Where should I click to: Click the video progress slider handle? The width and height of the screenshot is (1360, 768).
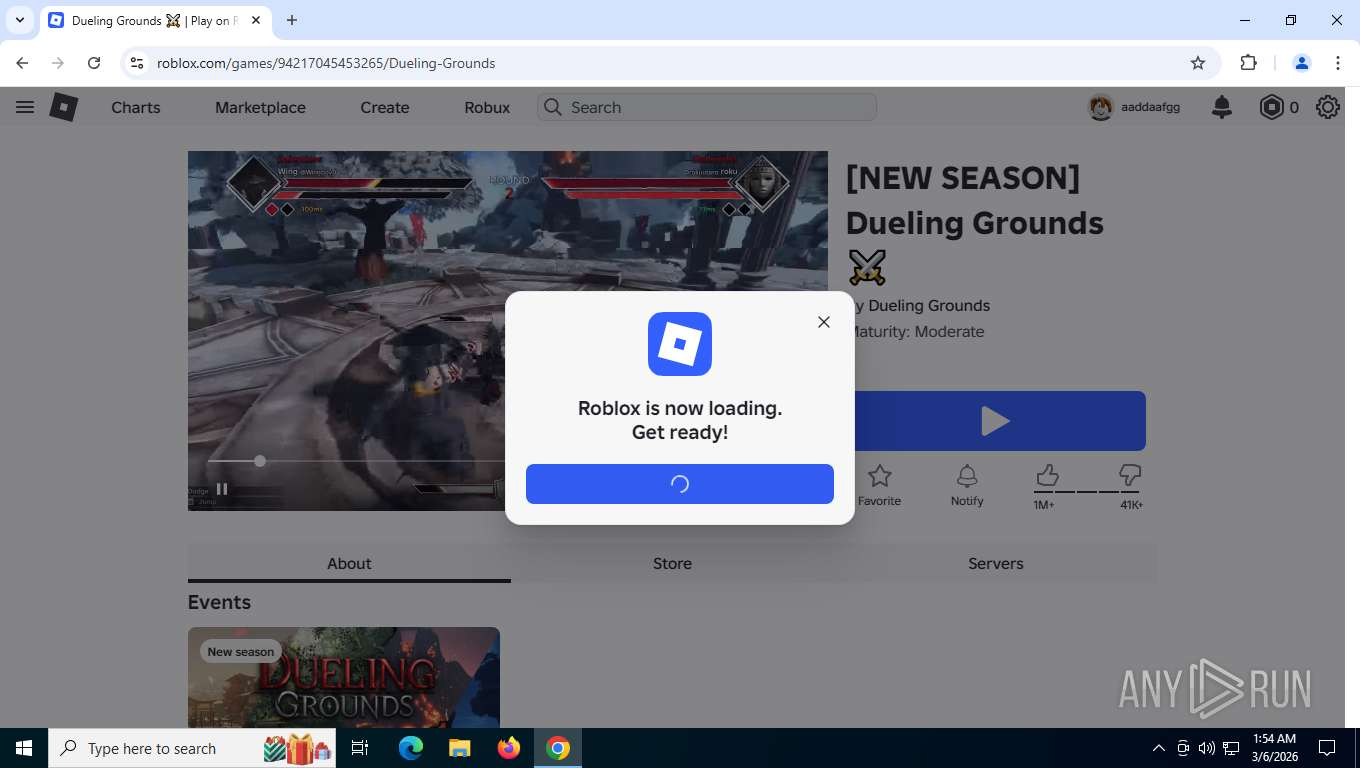click(260, 461)
